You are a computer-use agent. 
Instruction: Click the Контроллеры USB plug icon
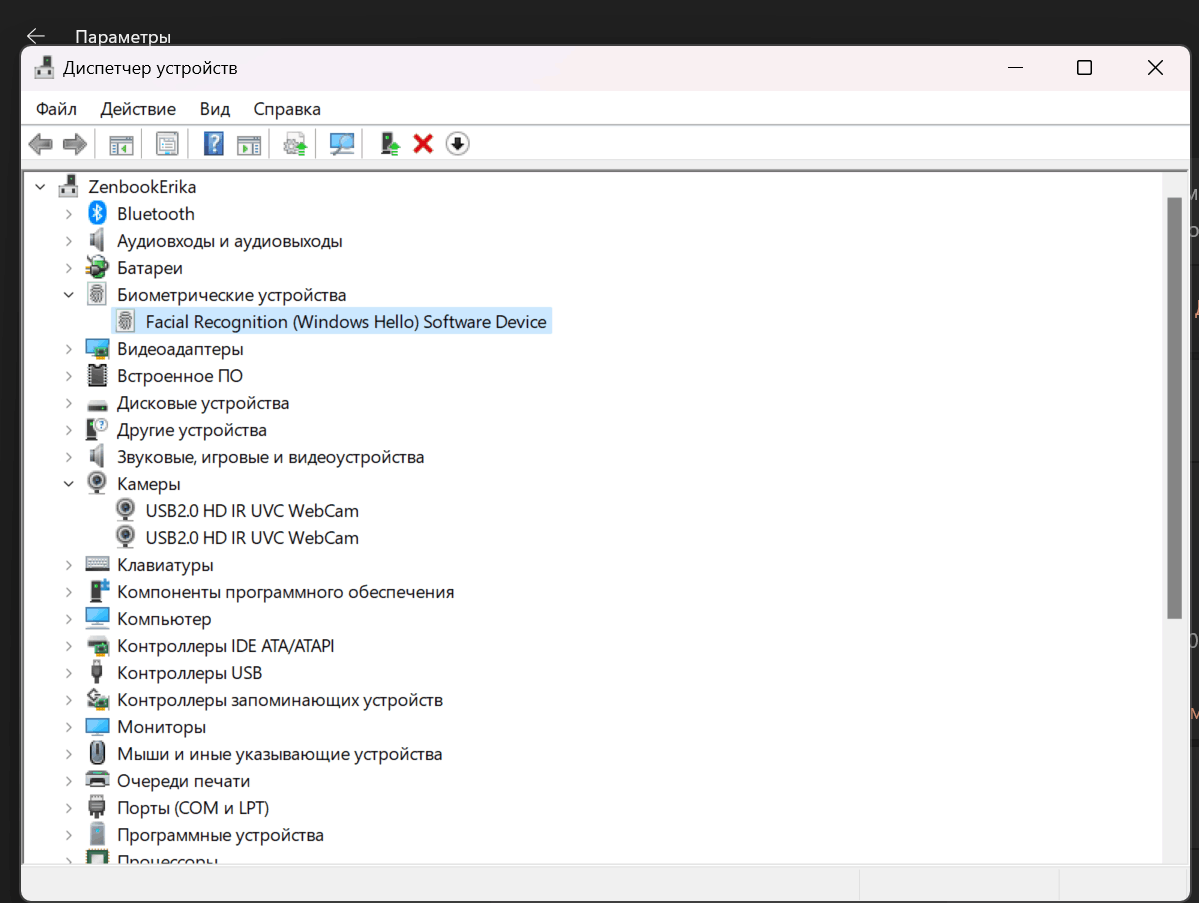[x=97, y=673]
